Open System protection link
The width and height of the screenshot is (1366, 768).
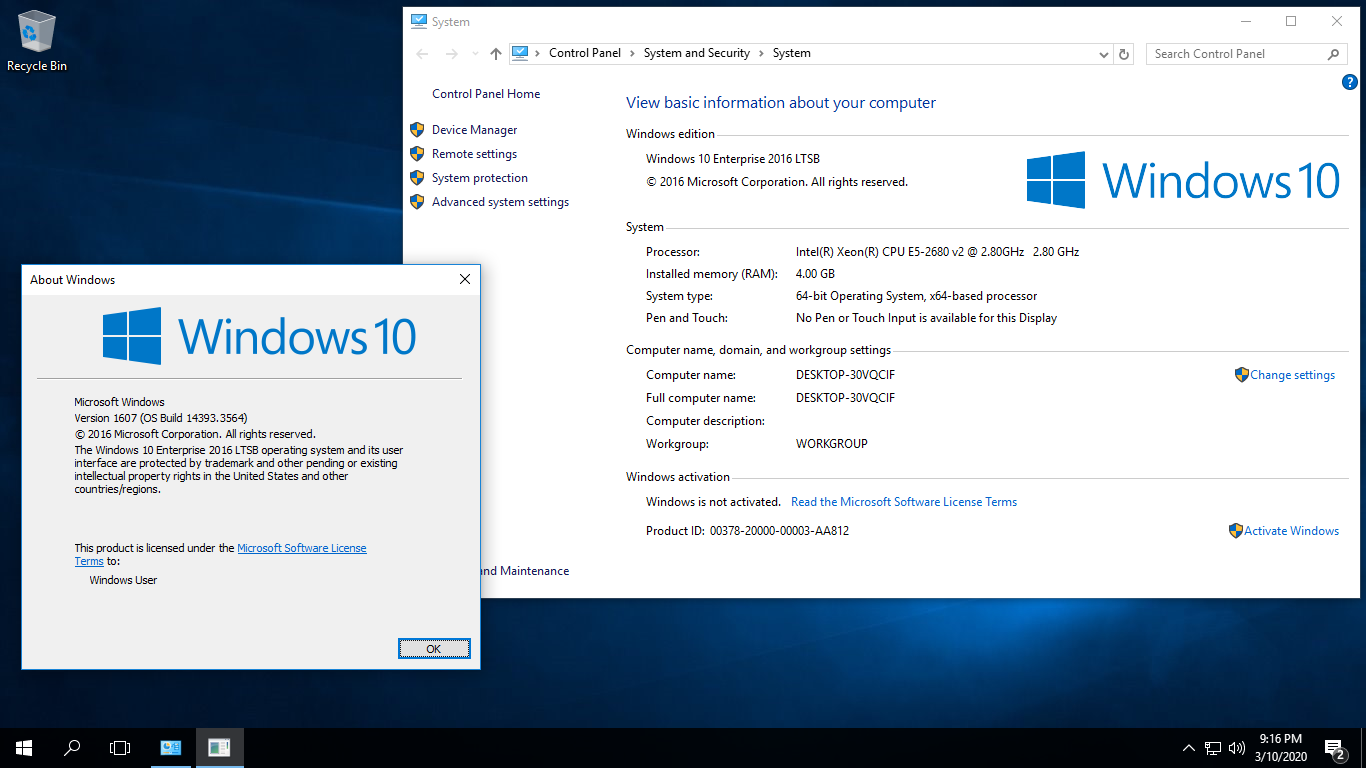coord(480,178)
